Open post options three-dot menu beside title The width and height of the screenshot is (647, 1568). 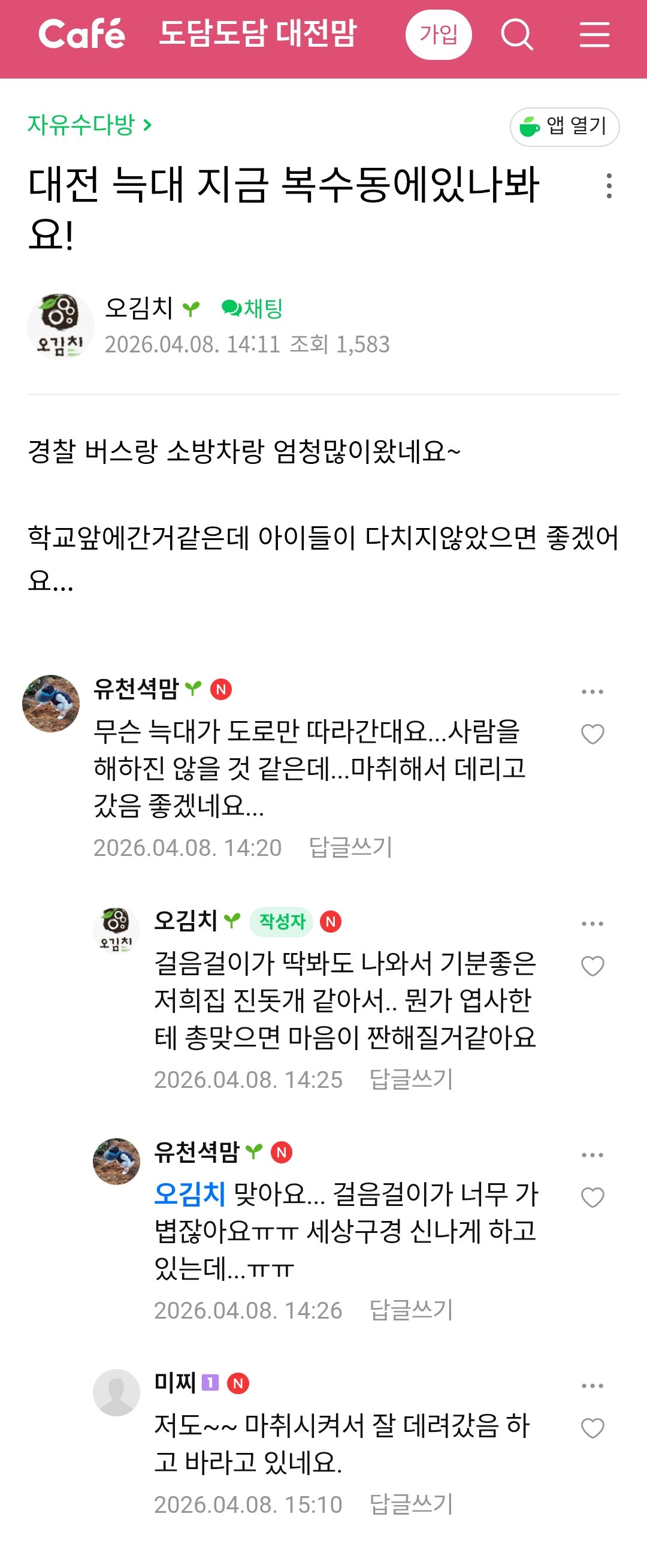609,186
